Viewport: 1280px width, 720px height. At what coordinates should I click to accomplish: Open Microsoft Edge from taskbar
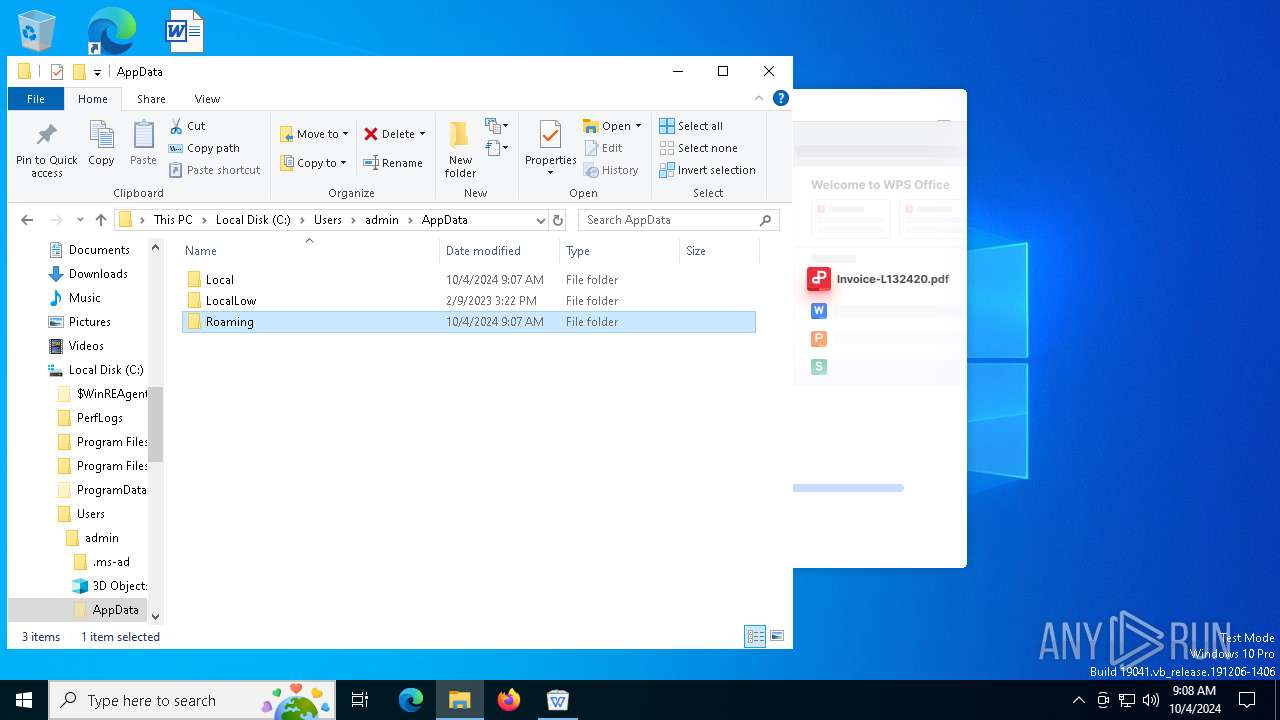pyautogui.click(x=411, y=700)
